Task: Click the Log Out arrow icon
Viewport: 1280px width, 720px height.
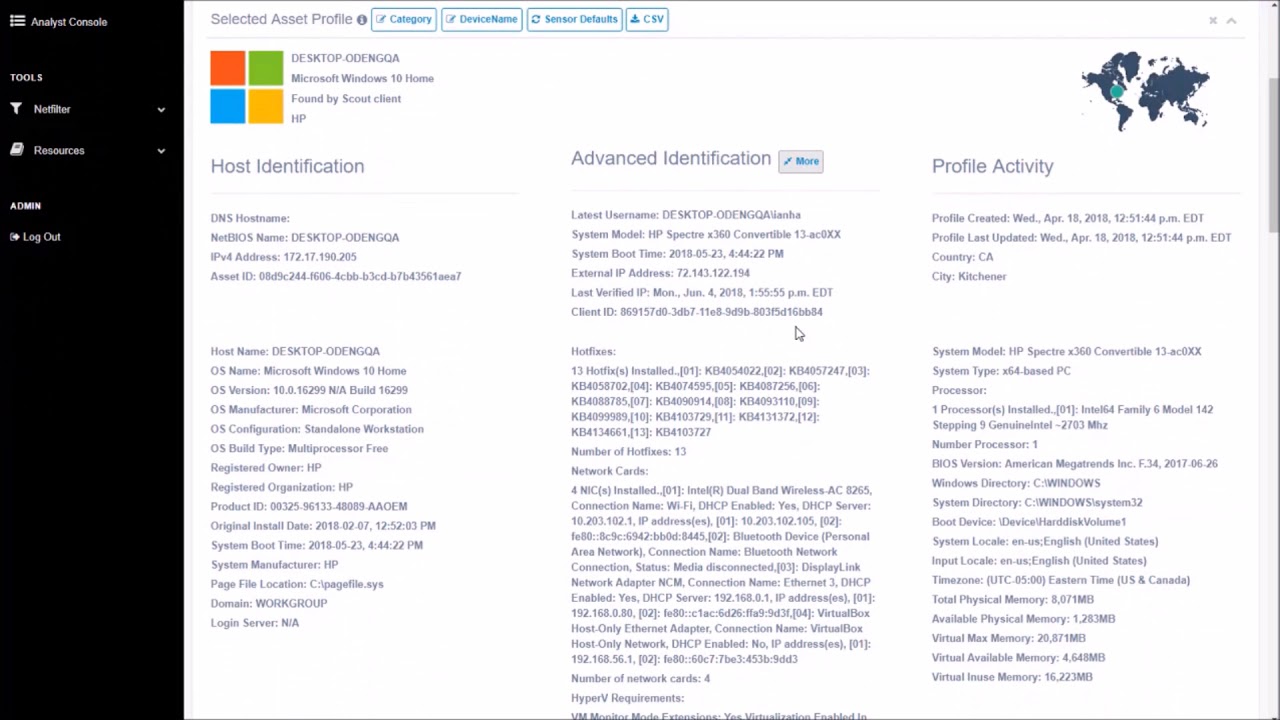Action: (x=15, y=237)
